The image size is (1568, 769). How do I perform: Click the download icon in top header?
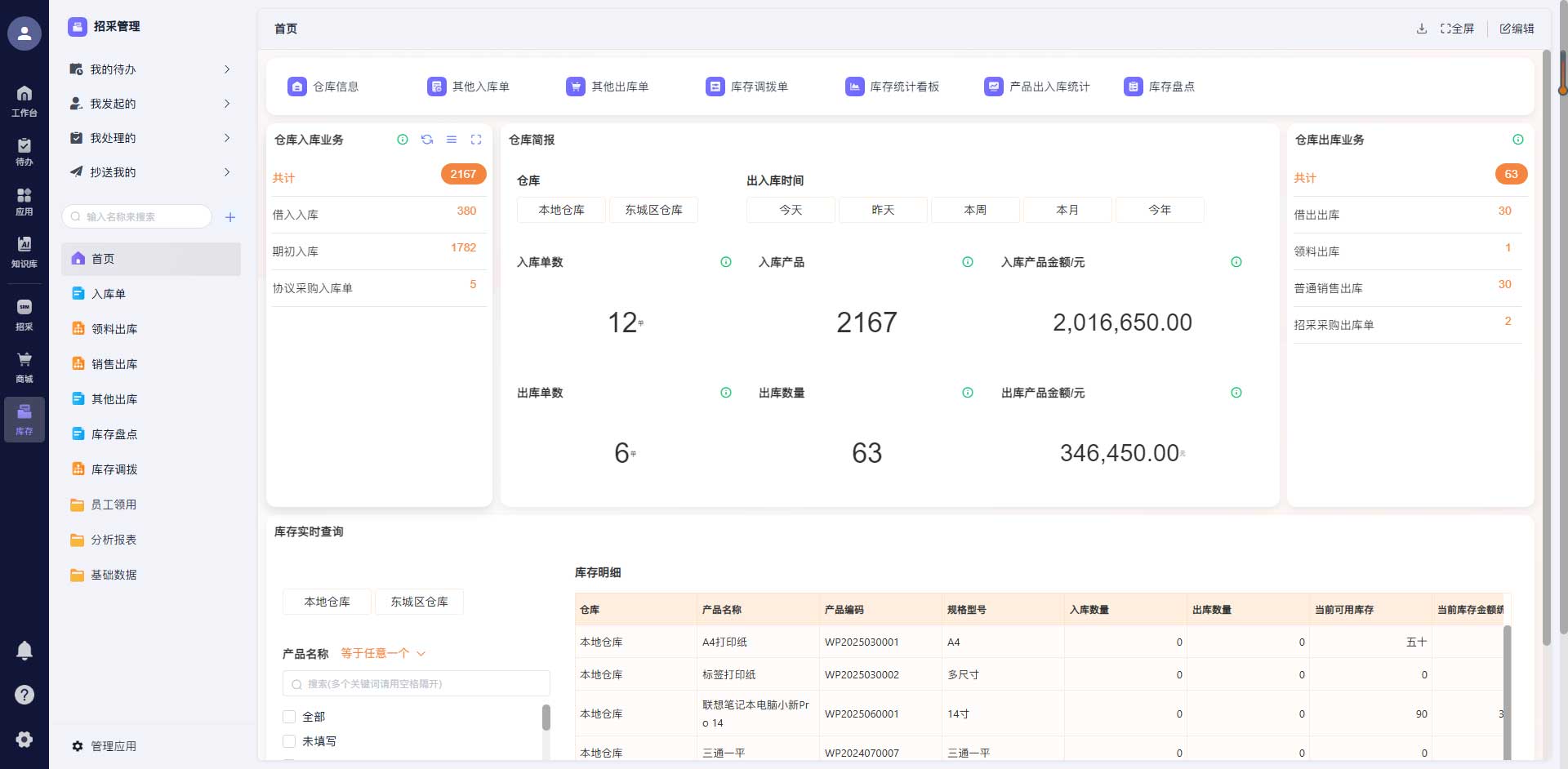[1422, 29]
